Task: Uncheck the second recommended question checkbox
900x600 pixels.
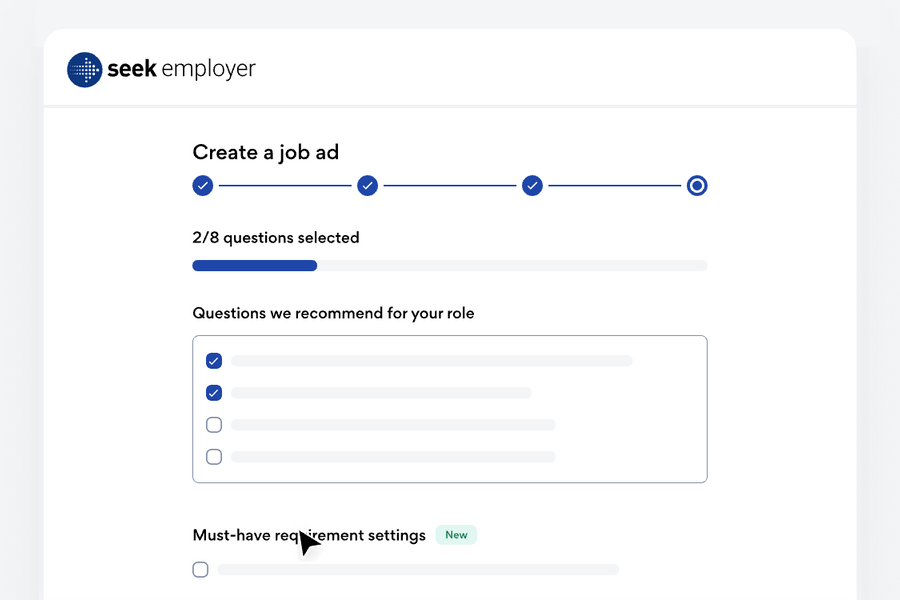Action: [x=214, y=393]
